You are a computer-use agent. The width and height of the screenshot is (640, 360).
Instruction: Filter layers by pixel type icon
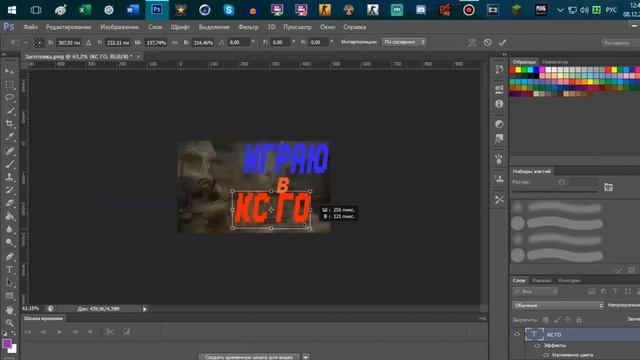(x=592, y=291)
